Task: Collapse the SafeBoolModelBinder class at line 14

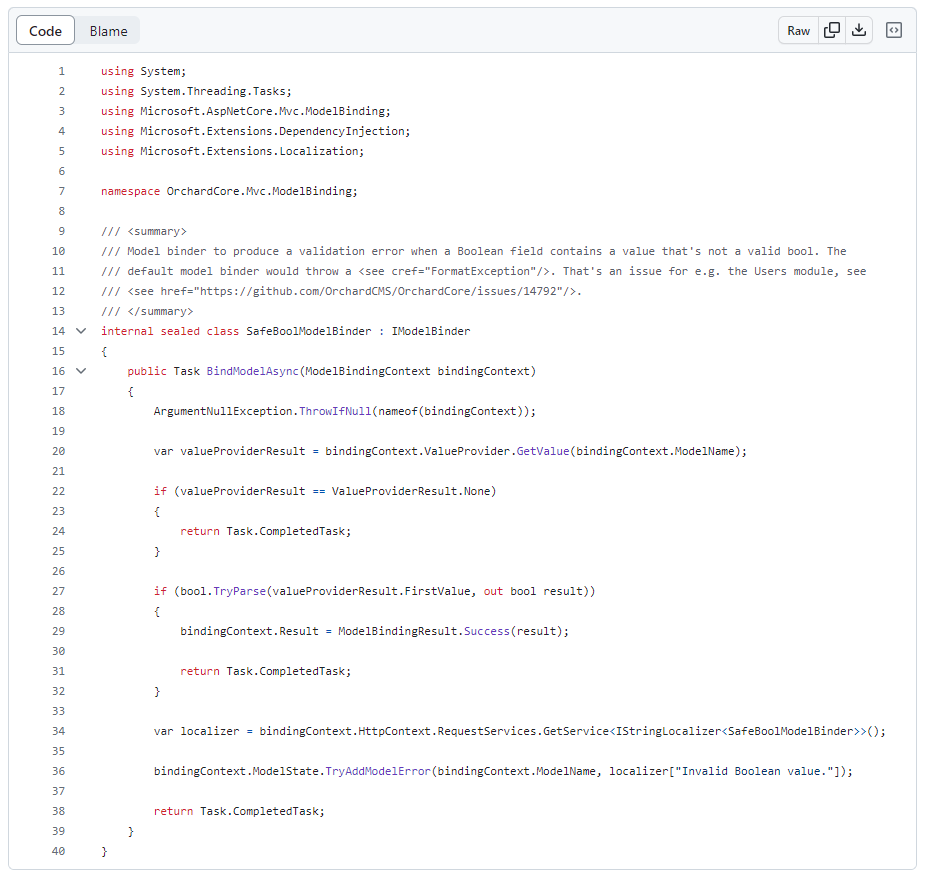Action: (x=81, y=331)
